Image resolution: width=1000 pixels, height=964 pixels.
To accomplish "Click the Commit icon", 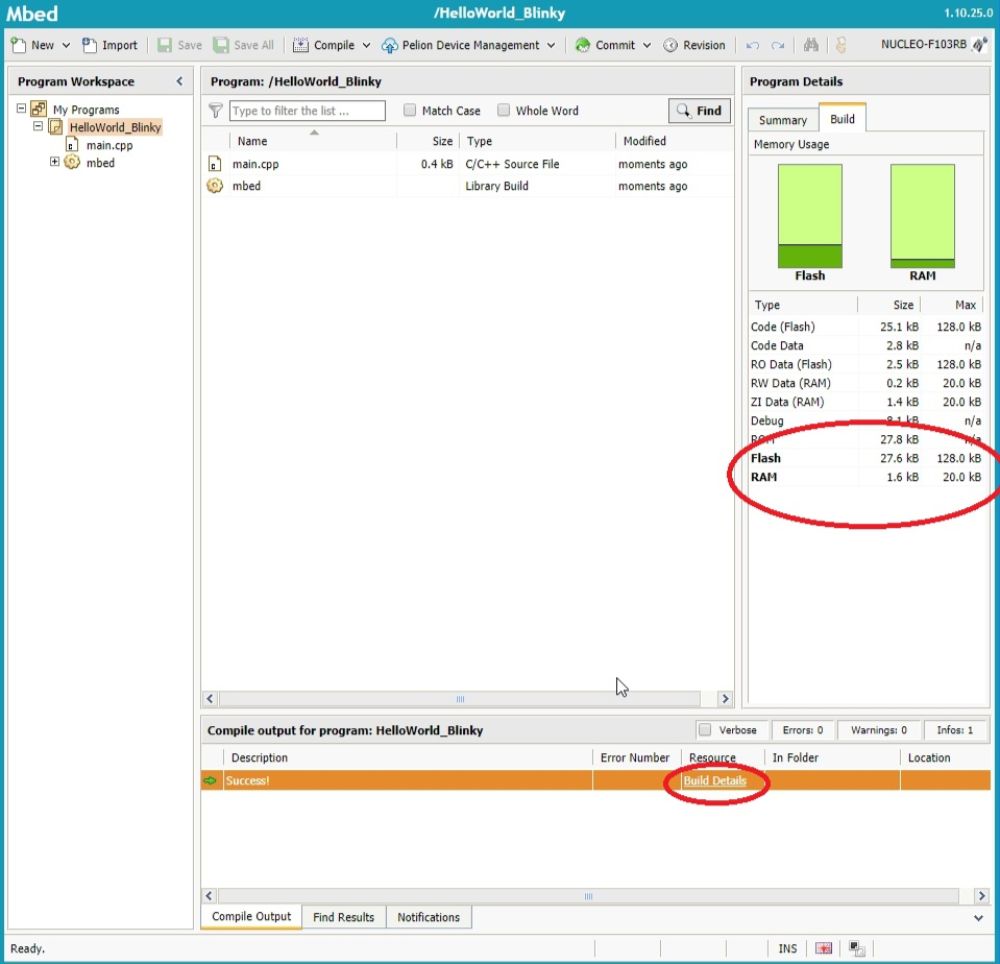I will pyautogui.click(x=582, y=45).
